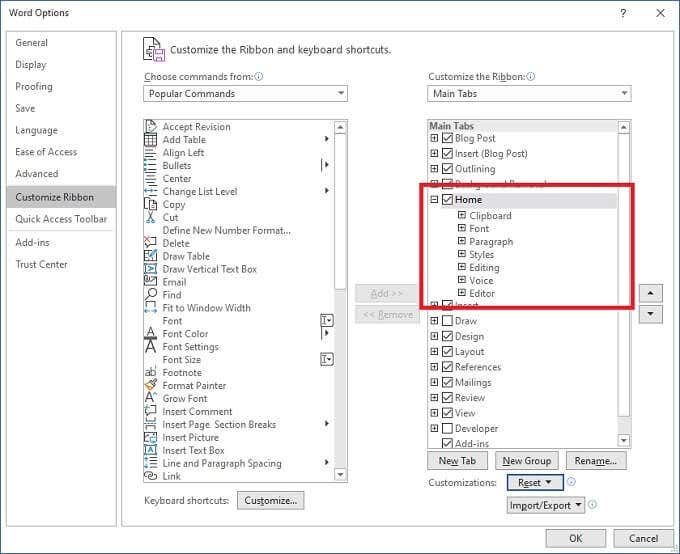Select the Add Table command icon
Viewport: 680px width, 554px height.
point(150,140)
